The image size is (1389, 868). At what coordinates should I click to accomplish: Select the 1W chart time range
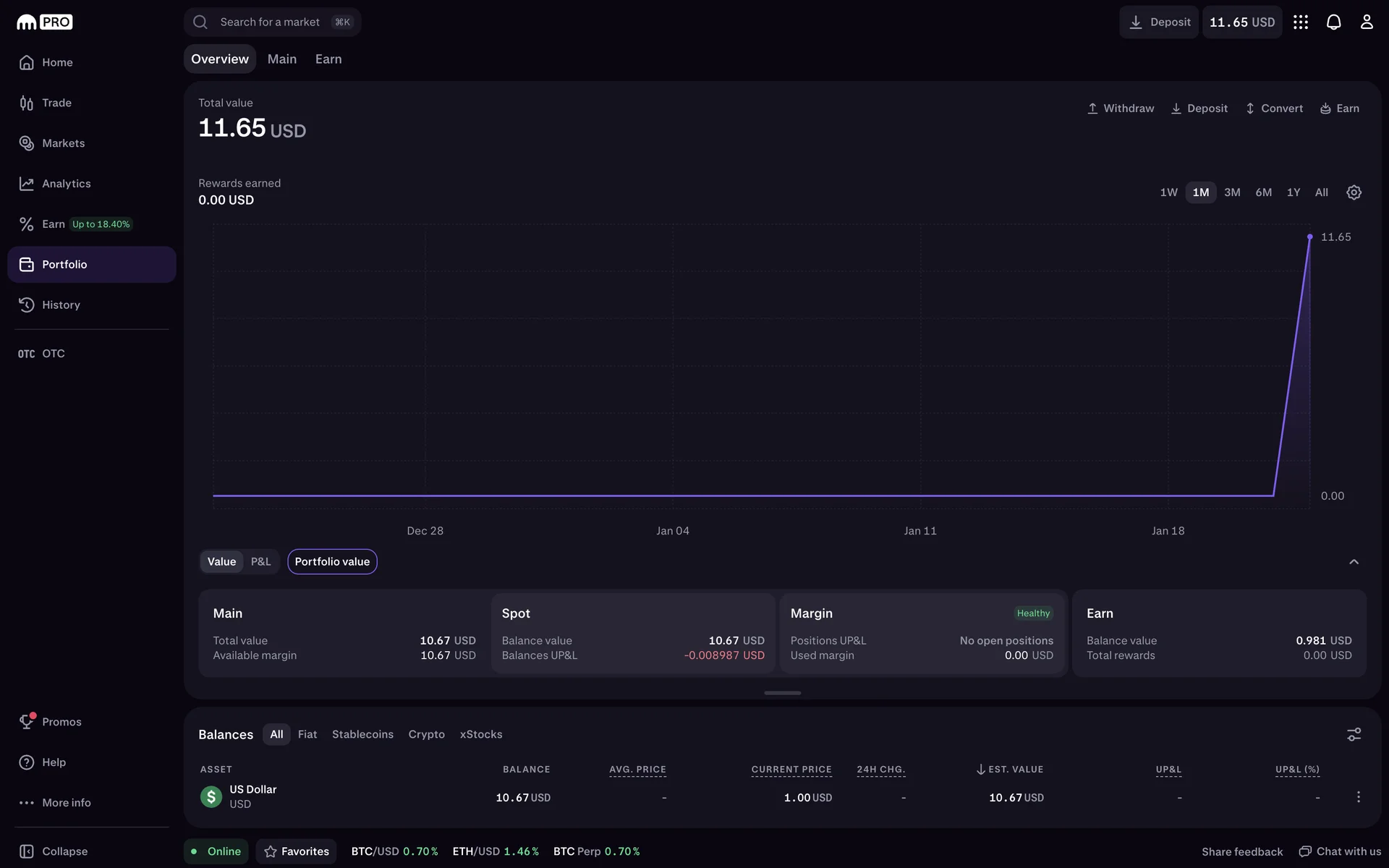tap(1168, 192)
